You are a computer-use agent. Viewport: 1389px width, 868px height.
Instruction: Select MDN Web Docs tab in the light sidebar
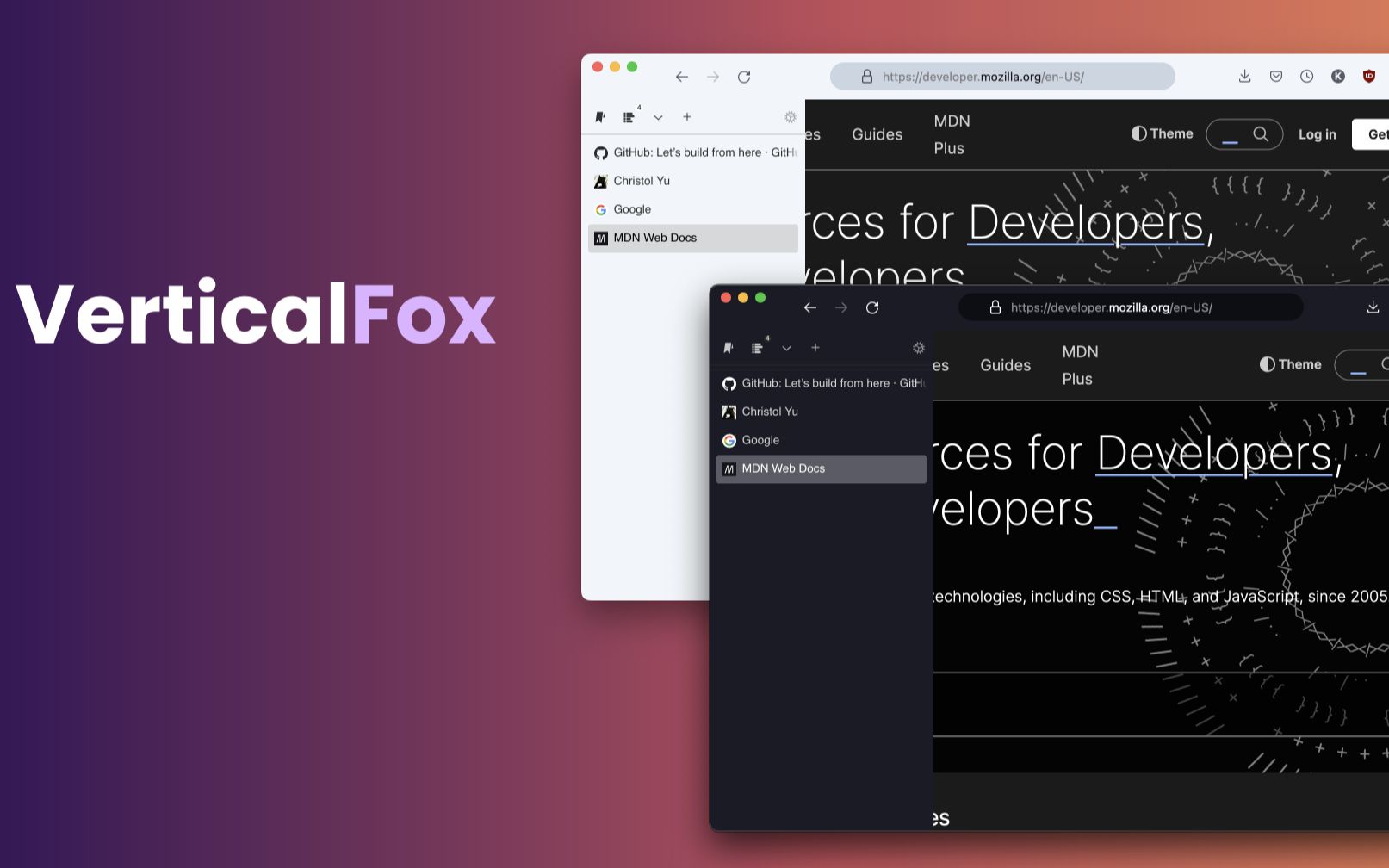coord(693,238)
